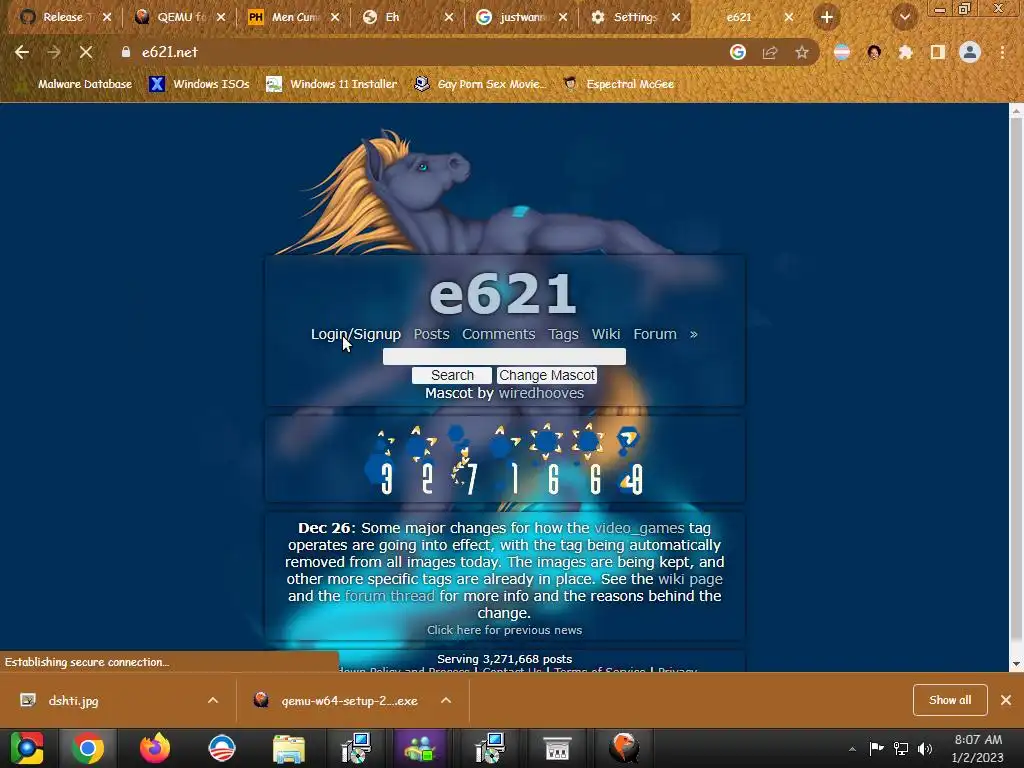Image resolution: width=1024 pixels, height=768 pixels.
Task: Click here for previous news
Action: click(x=504, y=630)
